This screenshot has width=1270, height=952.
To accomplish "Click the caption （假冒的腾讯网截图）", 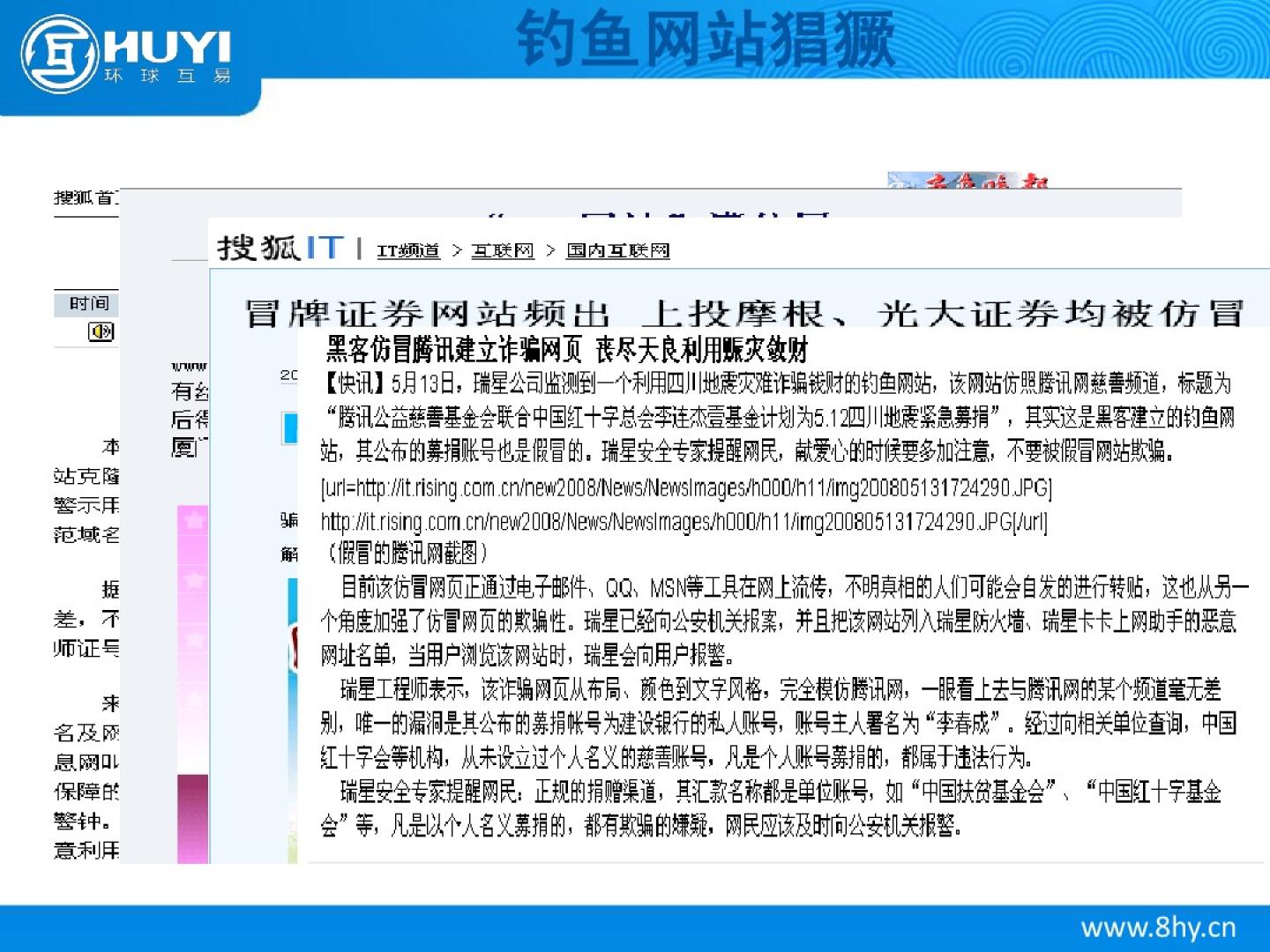I will [x=407, y=554].
